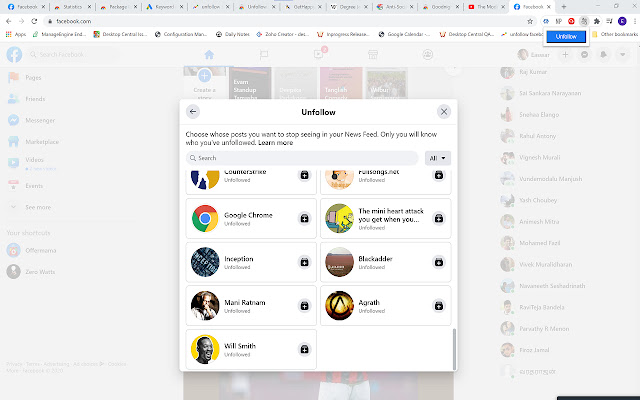The height and width of the screenshot is (400, 640).
Task: Open the Chrome profile avatar
Action: [x=622, y=21]
